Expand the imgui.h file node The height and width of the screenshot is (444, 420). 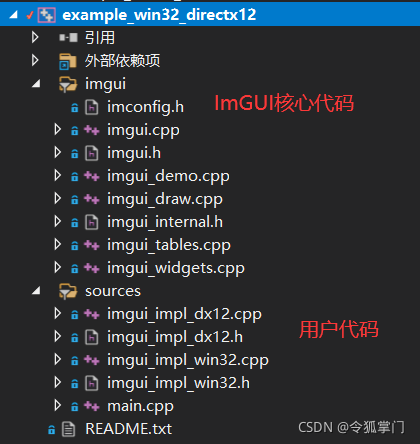[x=58, y=153]
